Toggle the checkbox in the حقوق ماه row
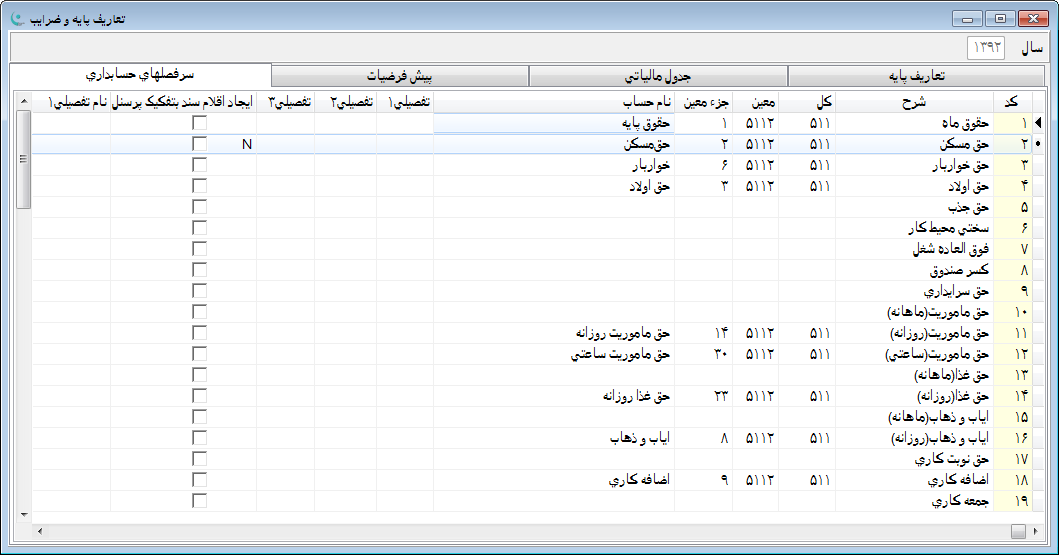Image resolution: width=1059 pixels, height=555 pixels. click(x=200, y=123)
